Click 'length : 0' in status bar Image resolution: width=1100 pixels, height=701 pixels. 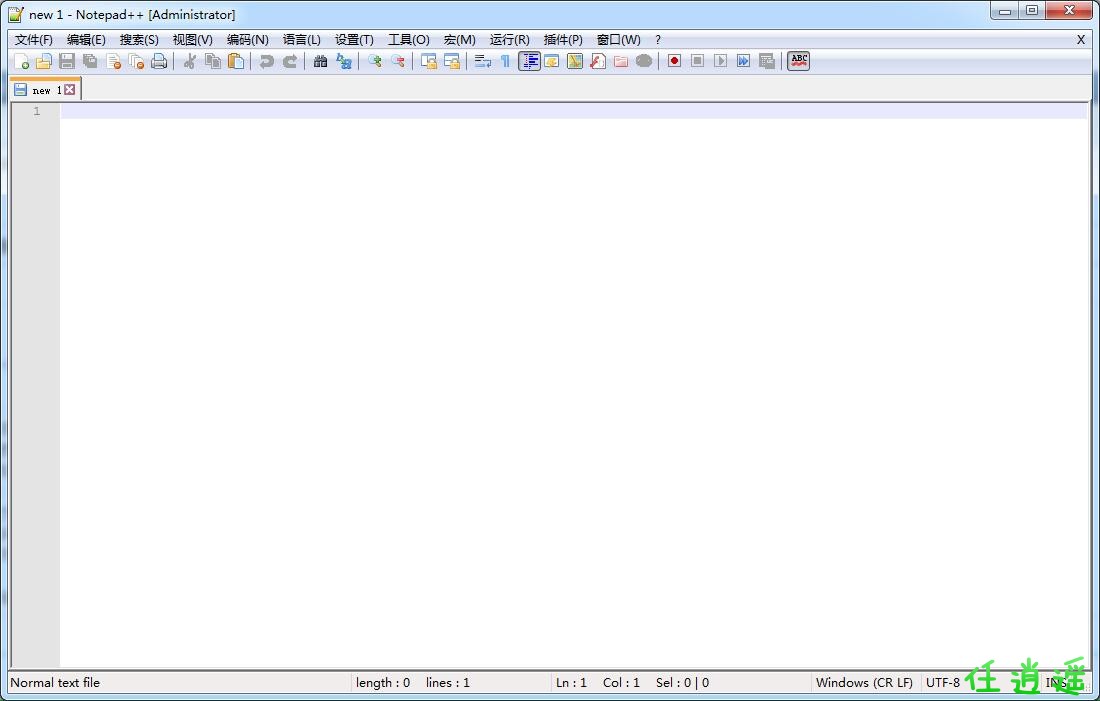[x=382, y=683]
